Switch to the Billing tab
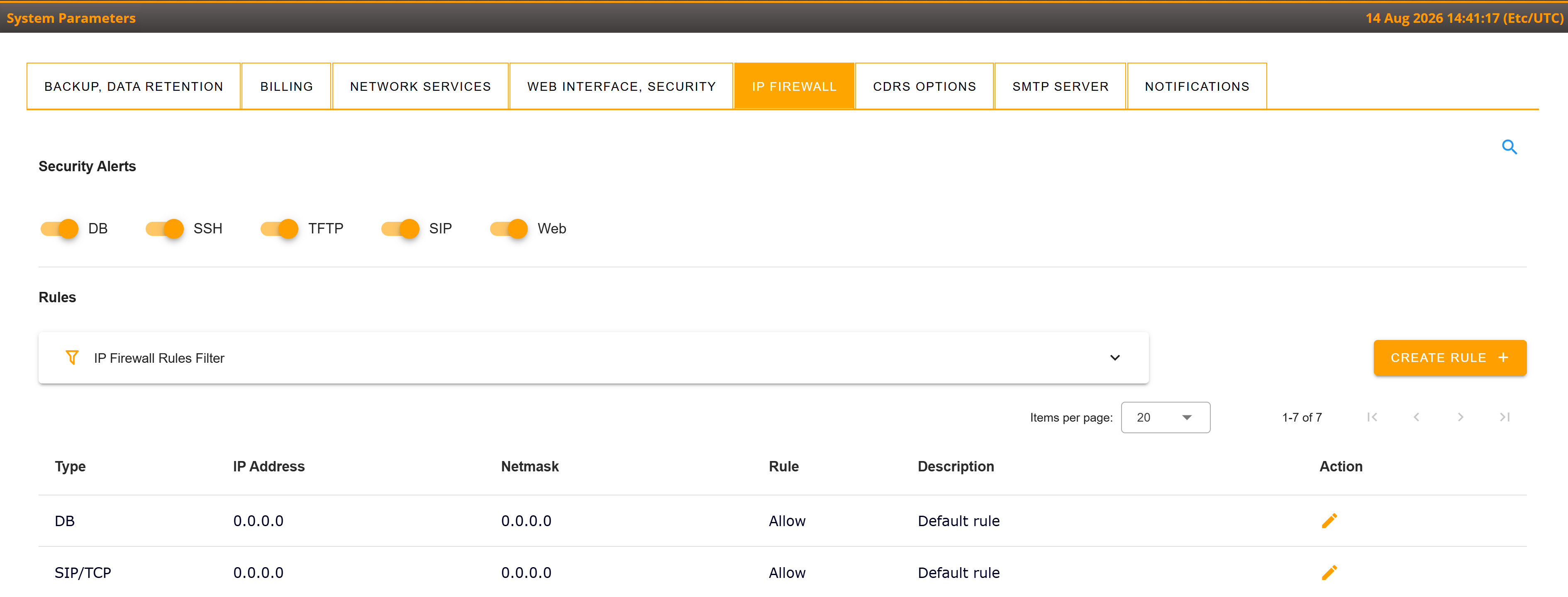 (287, 86)
